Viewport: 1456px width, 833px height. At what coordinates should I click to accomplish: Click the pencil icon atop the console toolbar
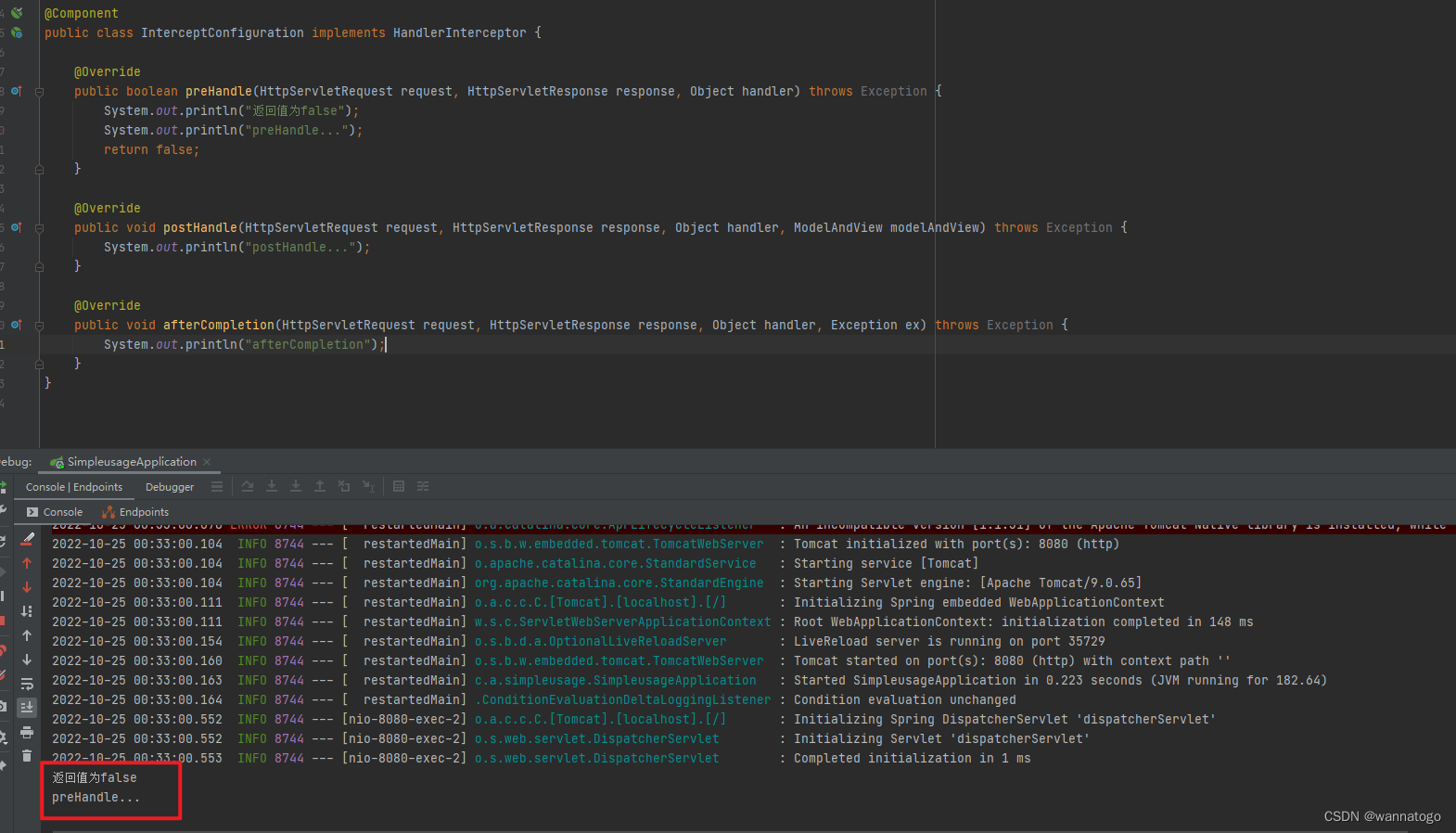[27, 538]
